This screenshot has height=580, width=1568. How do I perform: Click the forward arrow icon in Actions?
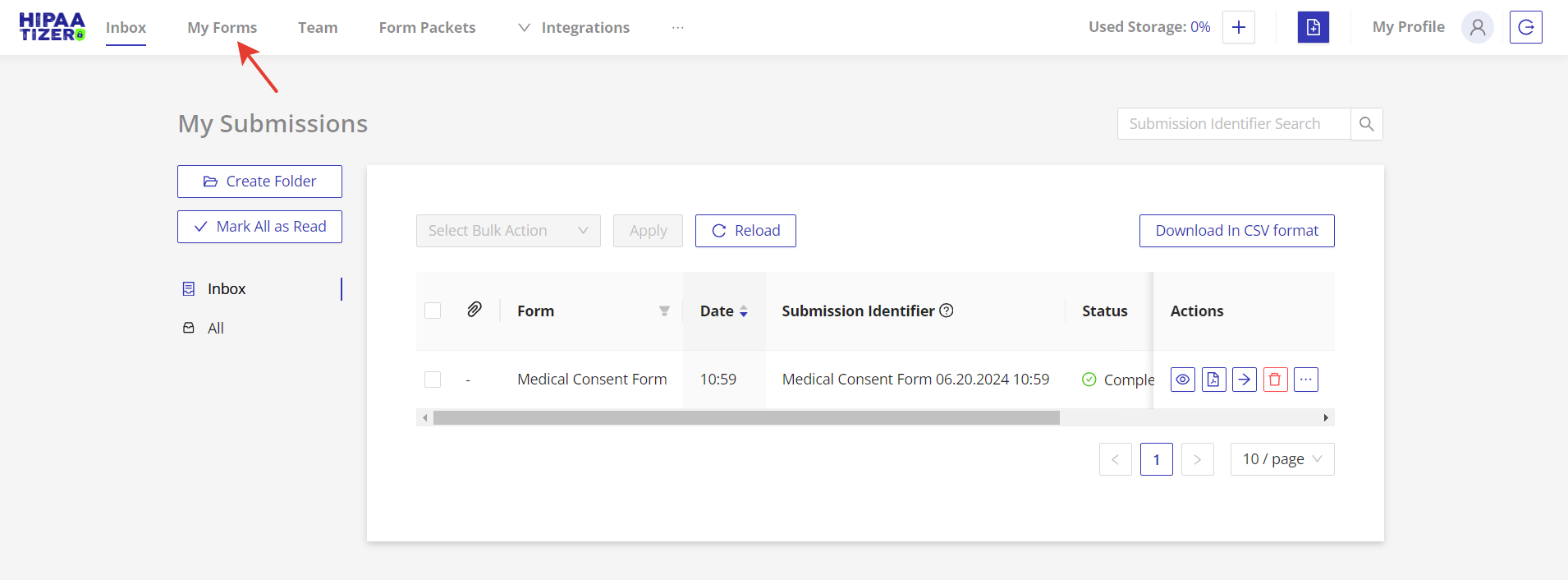click(x=1245, y=380)
